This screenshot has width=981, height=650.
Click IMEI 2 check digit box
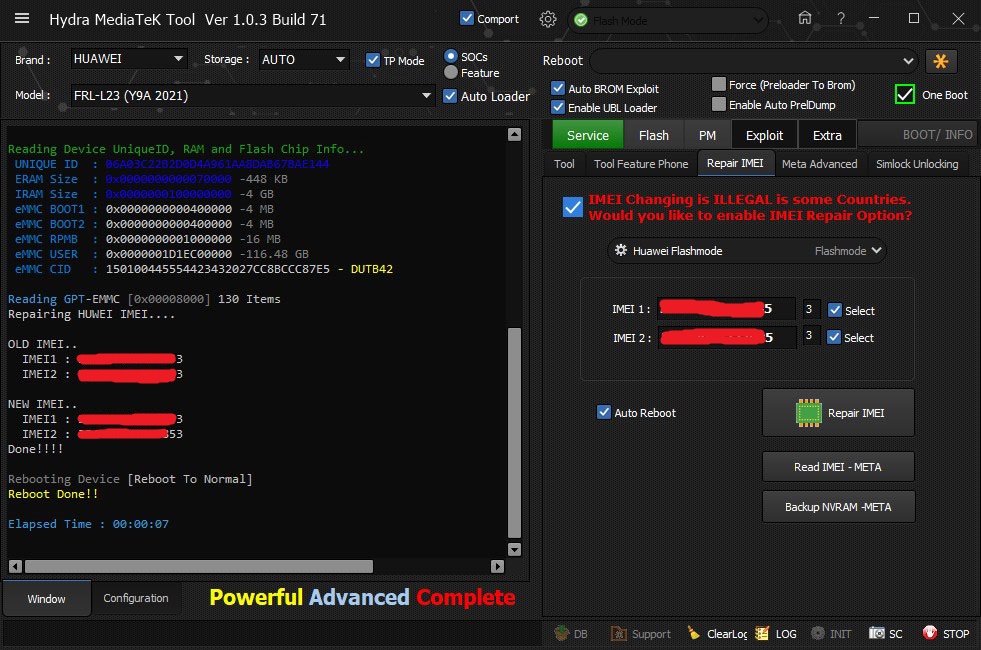[811, 336]
